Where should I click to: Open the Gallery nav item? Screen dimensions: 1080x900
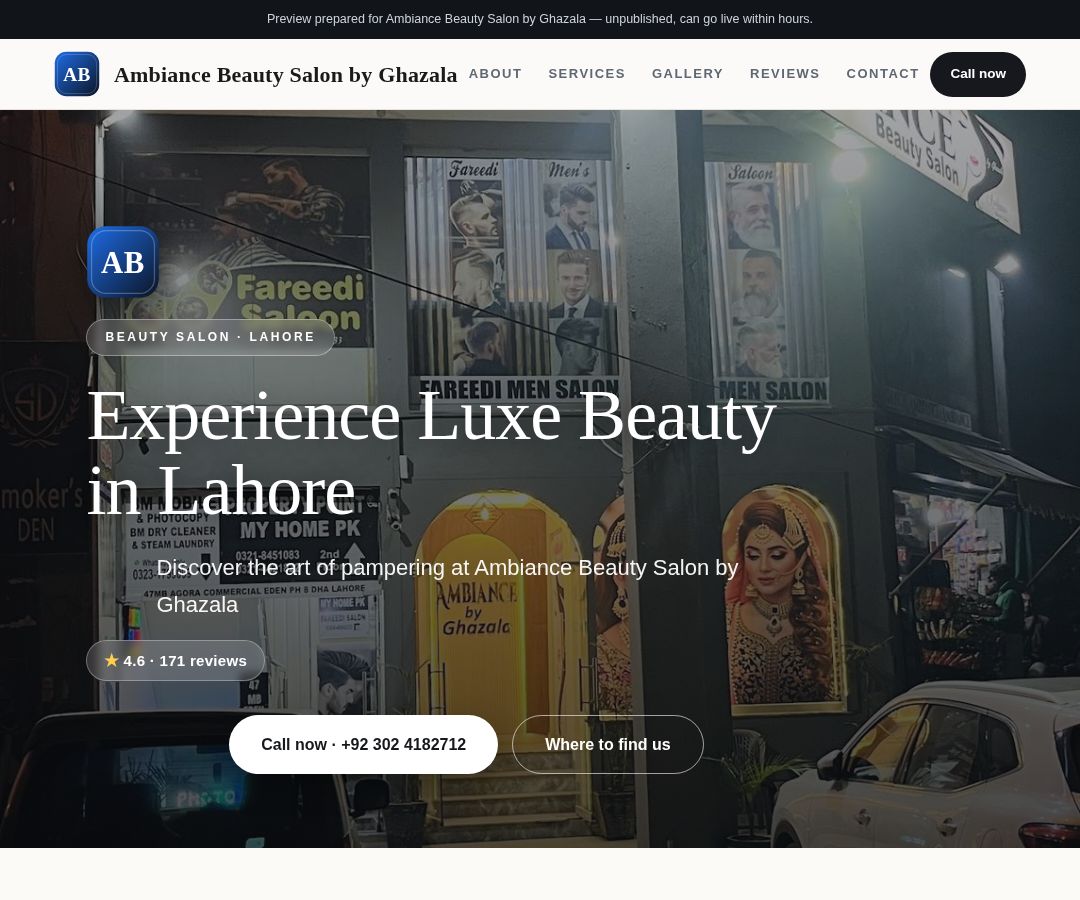coord(687,74)
